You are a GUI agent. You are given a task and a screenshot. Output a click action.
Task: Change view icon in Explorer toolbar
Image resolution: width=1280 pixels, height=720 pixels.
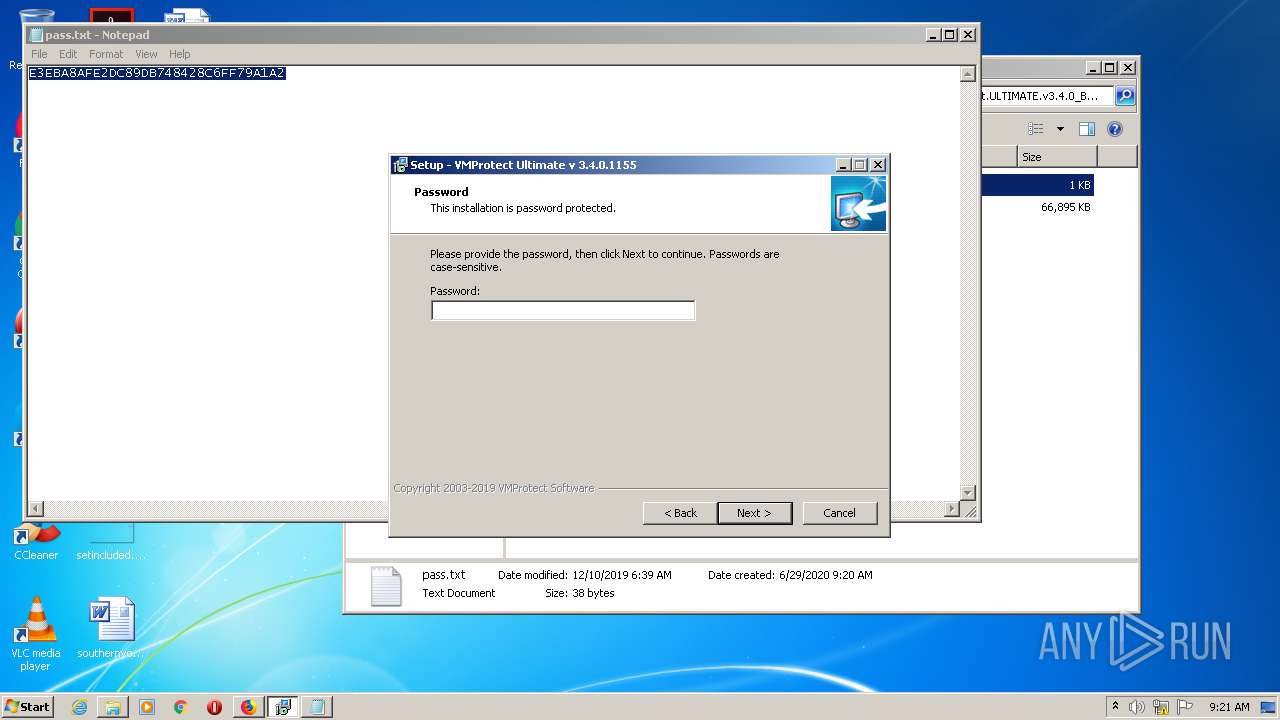[x=1036, y=129]
